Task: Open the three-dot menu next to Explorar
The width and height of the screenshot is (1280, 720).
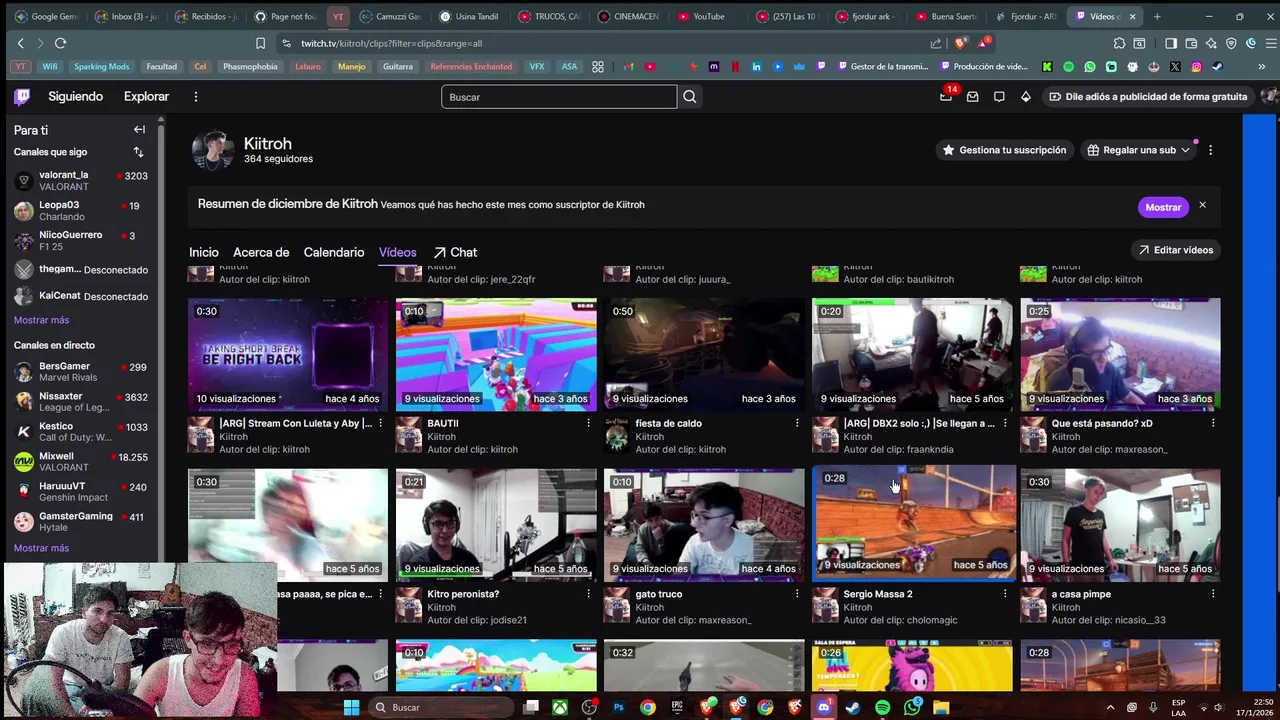Action: coord(196,97)
